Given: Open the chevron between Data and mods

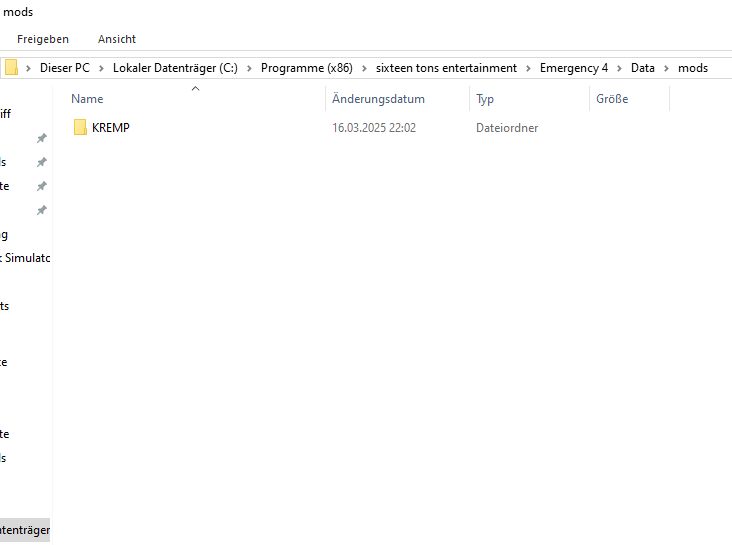Looking at the screenshot, I should 666,68.
